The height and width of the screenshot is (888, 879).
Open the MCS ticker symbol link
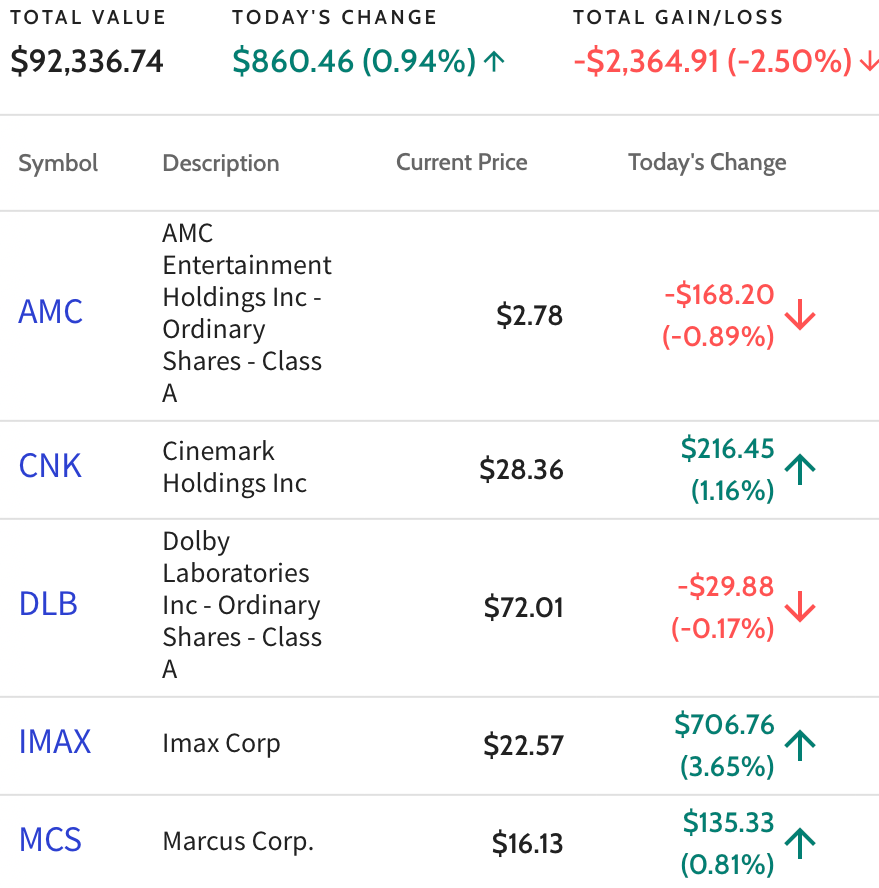(50, 839)
